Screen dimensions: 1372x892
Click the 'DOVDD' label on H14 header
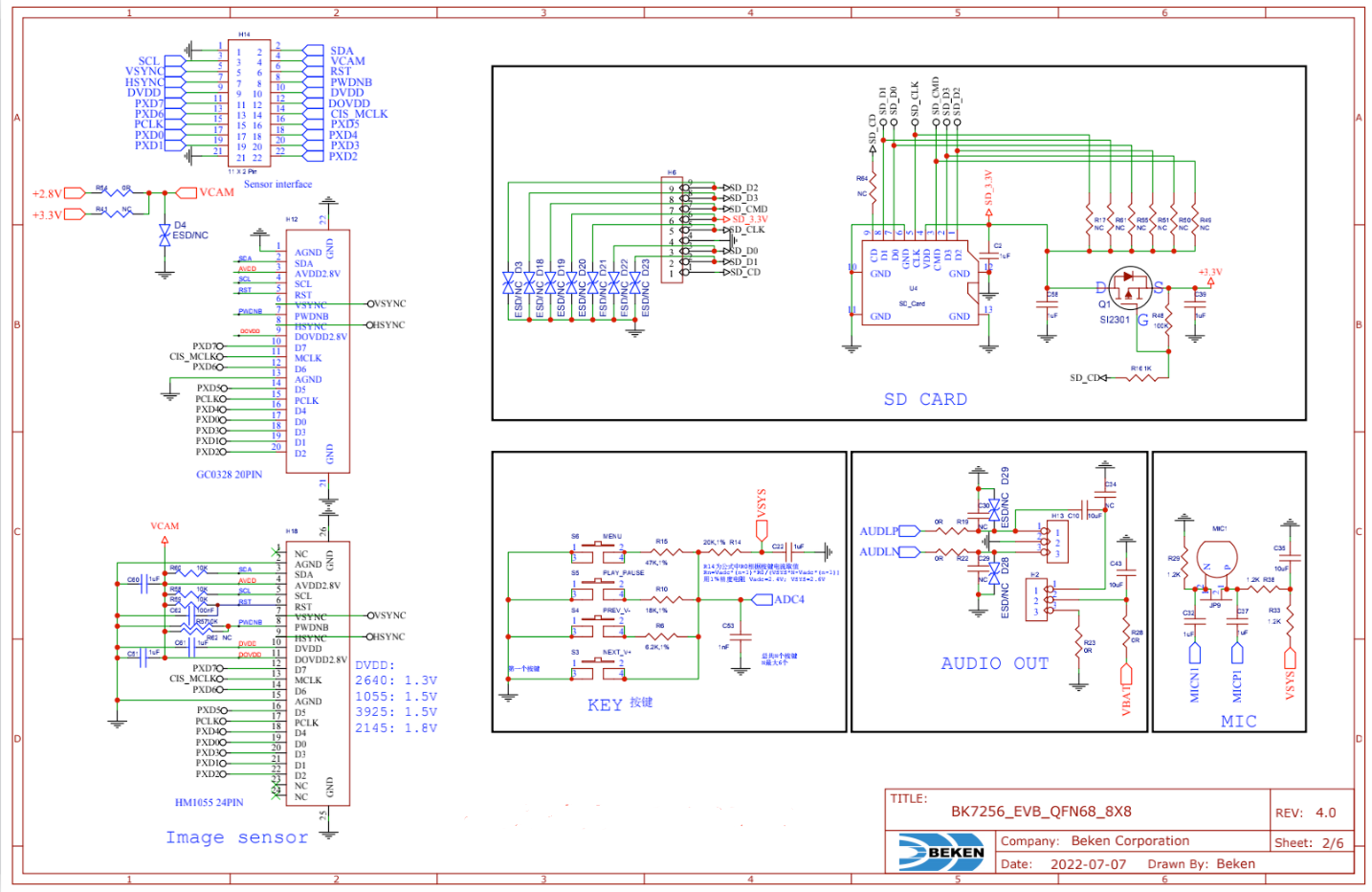(x=349, y=103)
